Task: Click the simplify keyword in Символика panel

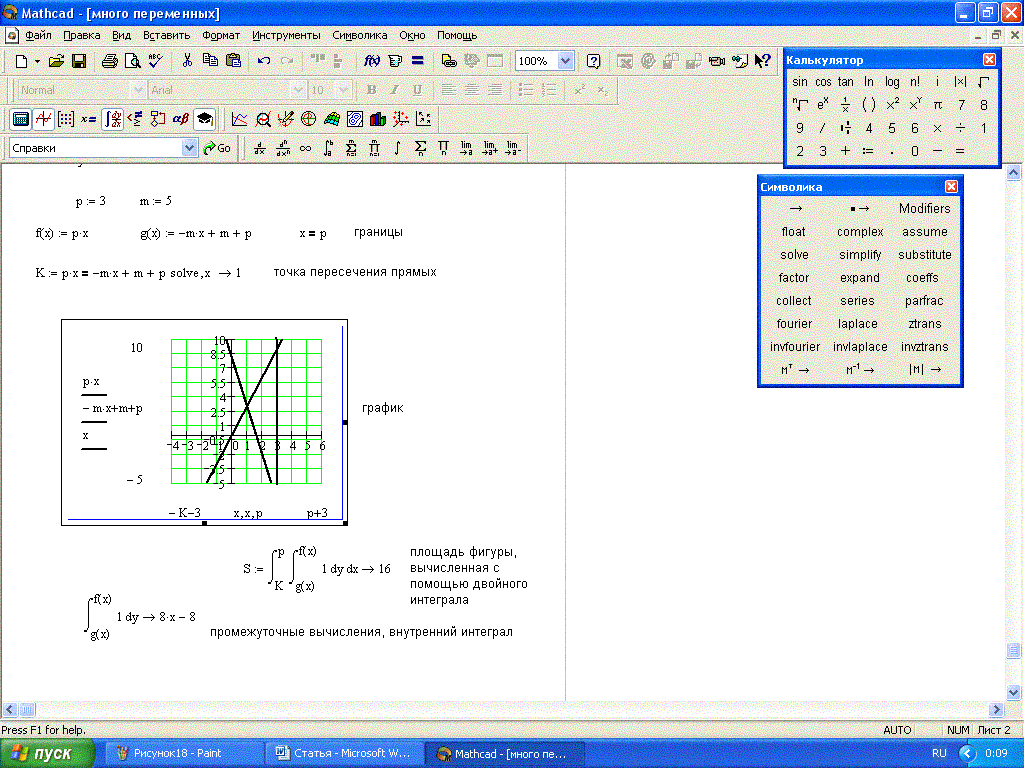Action: coord(860,255)
